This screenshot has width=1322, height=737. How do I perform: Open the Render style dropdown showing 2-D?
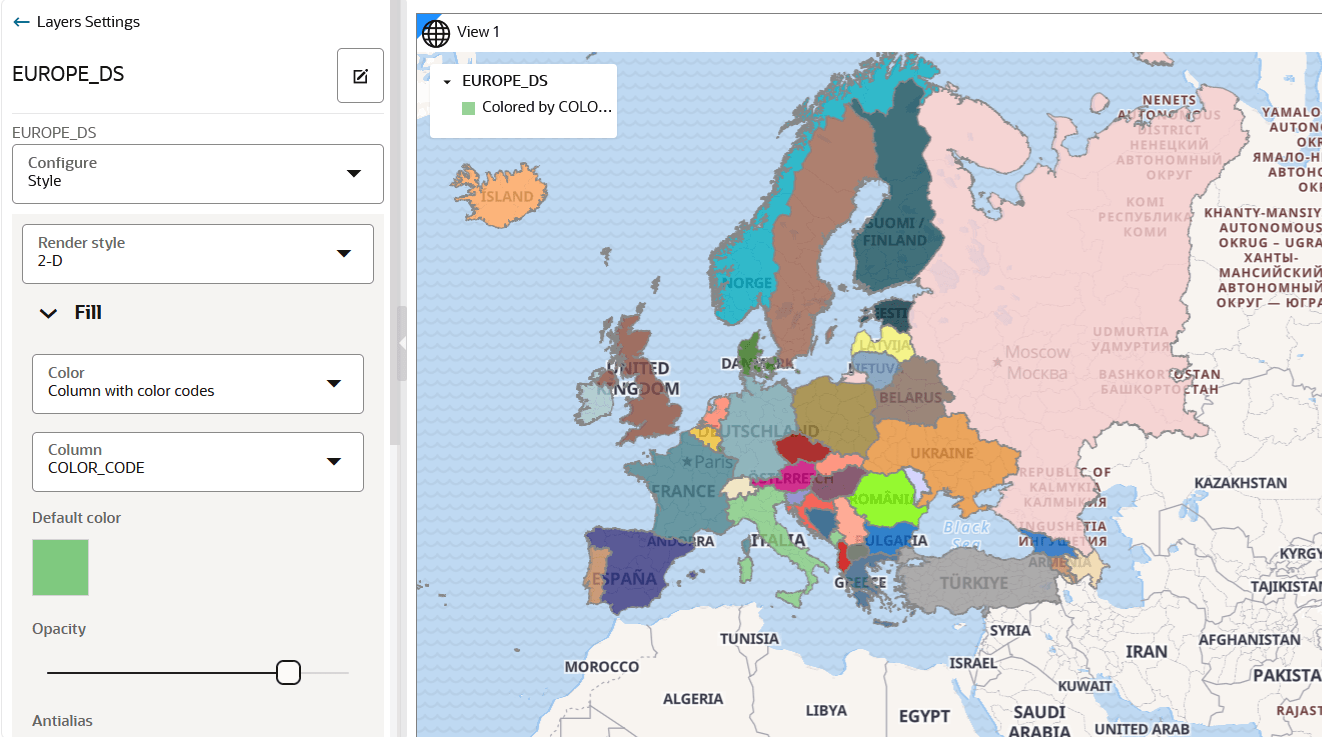(197, 253)
